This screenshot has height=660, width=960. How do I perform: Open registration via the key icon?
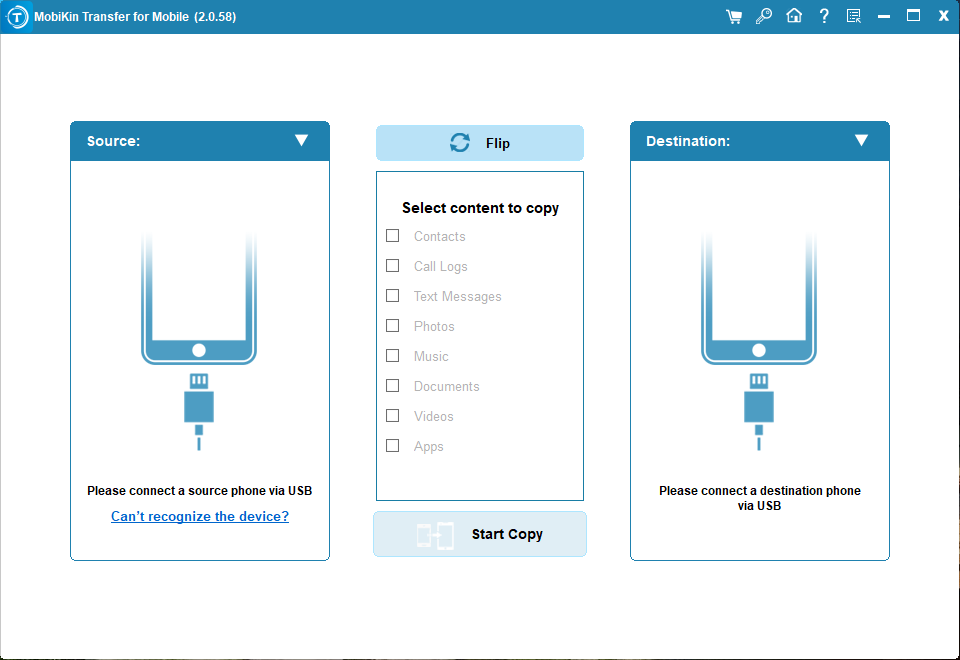764,16
